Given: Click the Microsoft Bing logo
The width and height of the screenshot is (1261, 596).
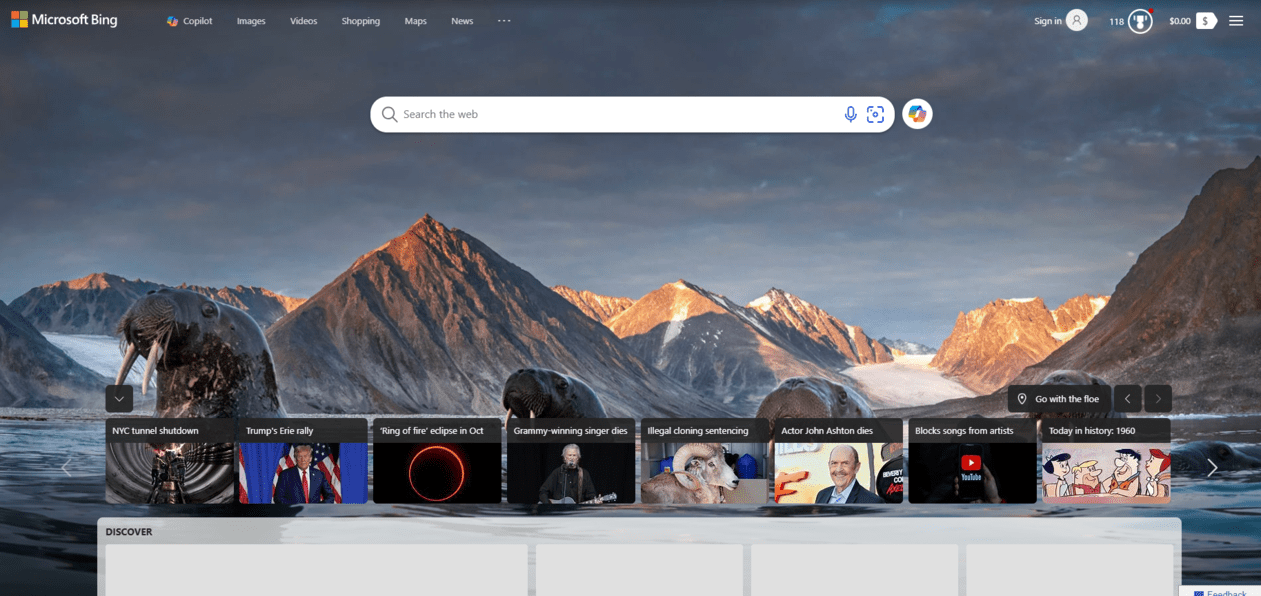Looking at the screenshot, I should (x=64, y=20).
